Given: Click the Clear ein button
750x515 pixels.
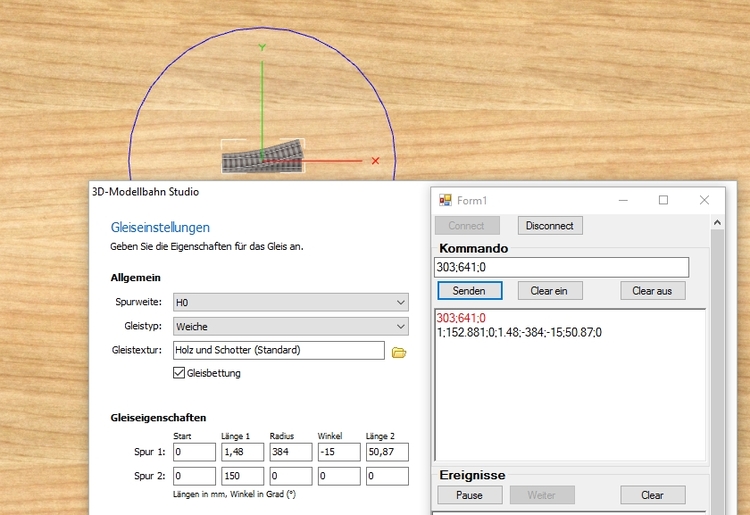Looking at the screenshot, I should pos(549,291).
